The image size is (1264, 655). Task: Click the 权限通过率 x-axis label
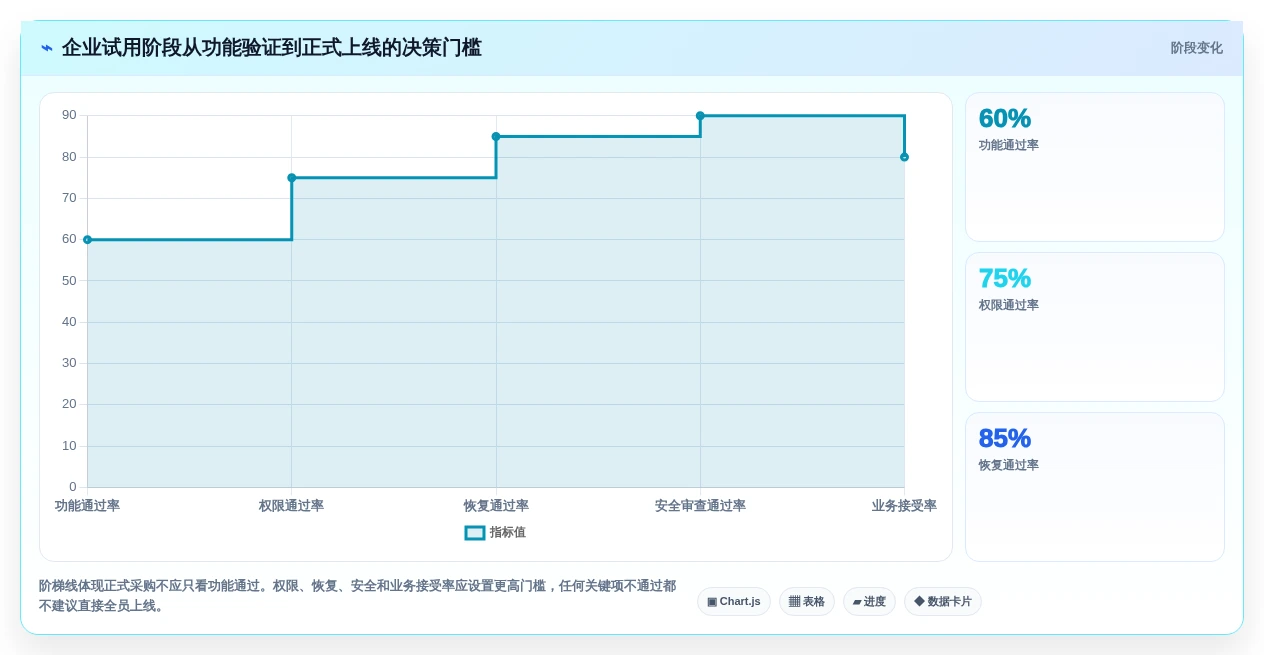click(x=291, y=506)
